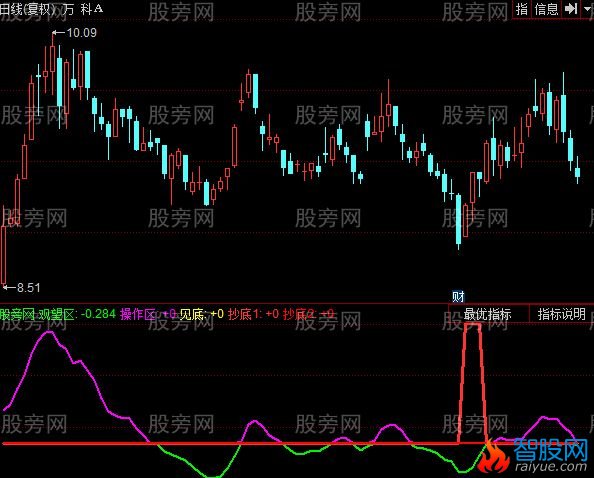Click the jump-to-end arrow icon

pos(571,9)
